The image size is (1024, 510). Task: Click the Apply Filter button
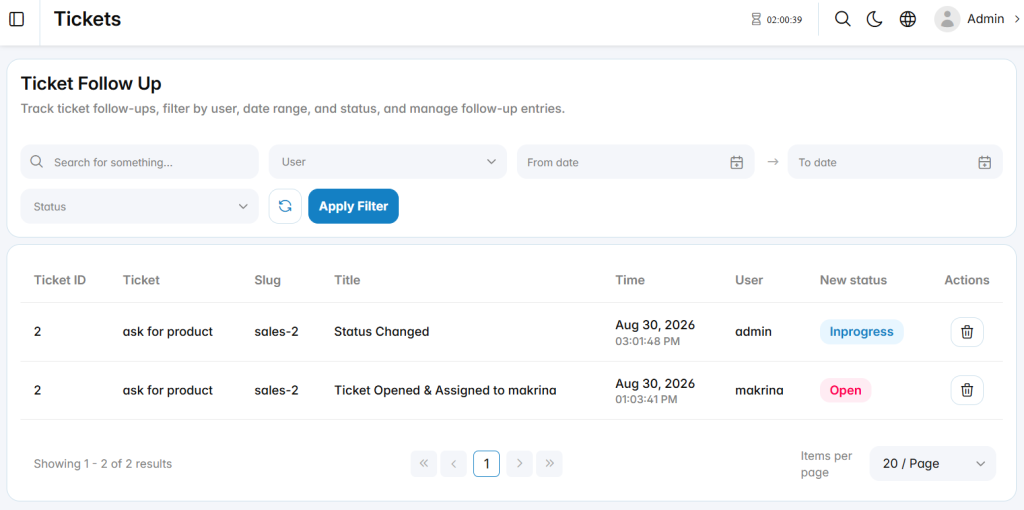[353, 206]
